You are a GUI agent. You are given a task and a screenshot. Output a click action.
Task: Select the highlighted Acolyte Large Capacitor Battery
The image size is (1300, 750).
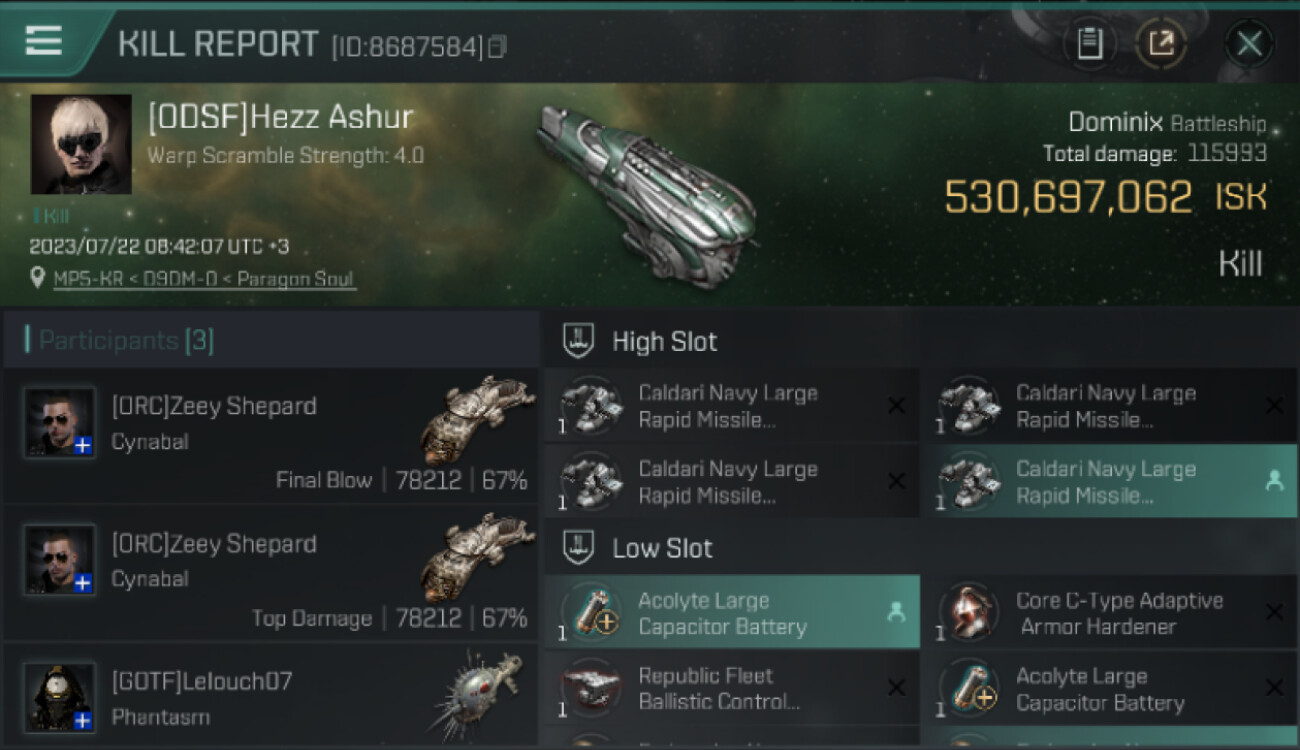732,613
